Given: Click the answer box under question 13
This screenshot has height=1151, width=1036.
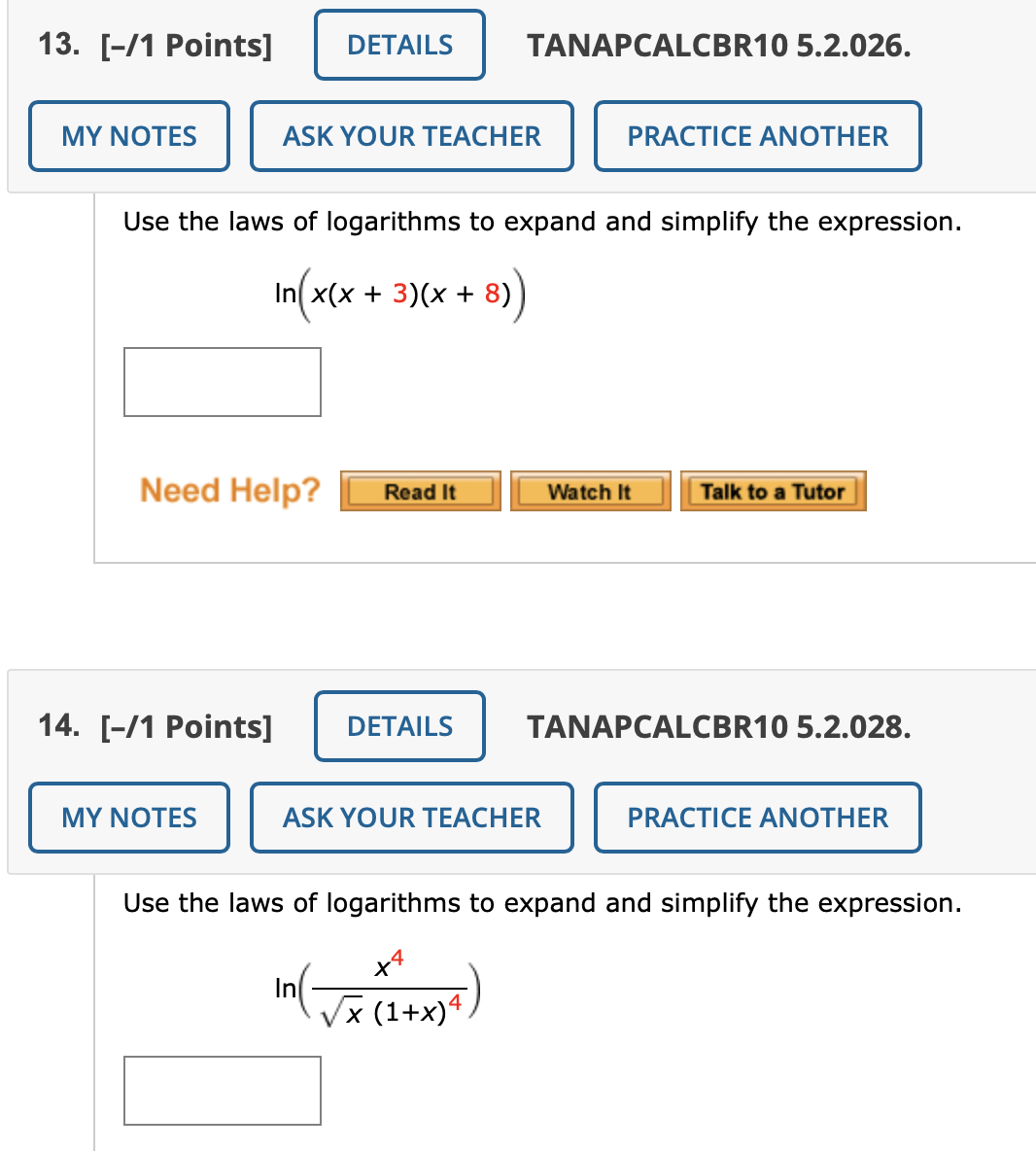Looking at the screenshot, I should [222, 381].
